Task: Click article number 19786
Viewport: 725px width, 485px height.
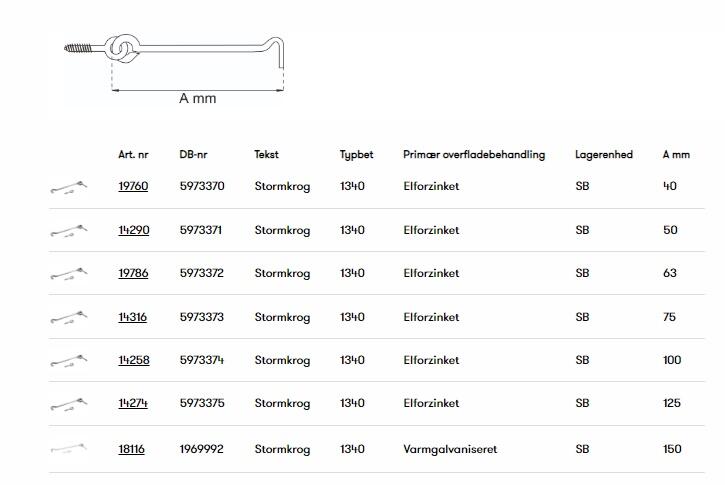Action: (x=133, y=274)
